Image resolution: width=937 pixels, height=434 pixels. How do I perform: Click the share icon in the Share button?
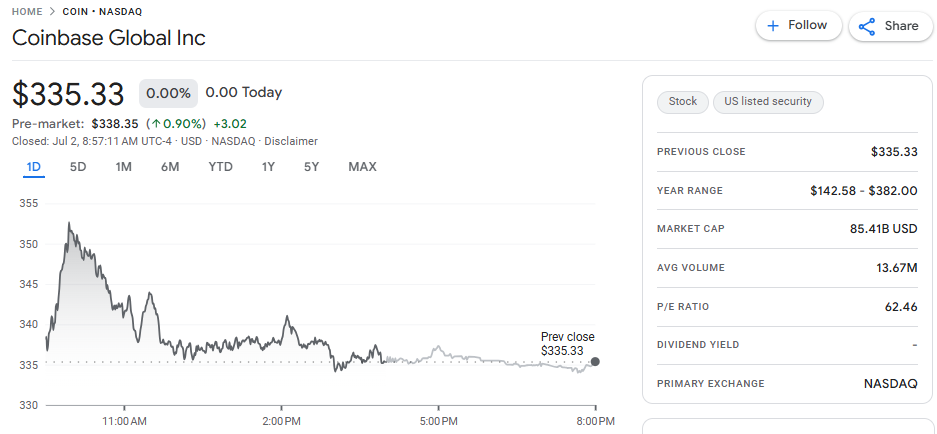tap(866, 26)
